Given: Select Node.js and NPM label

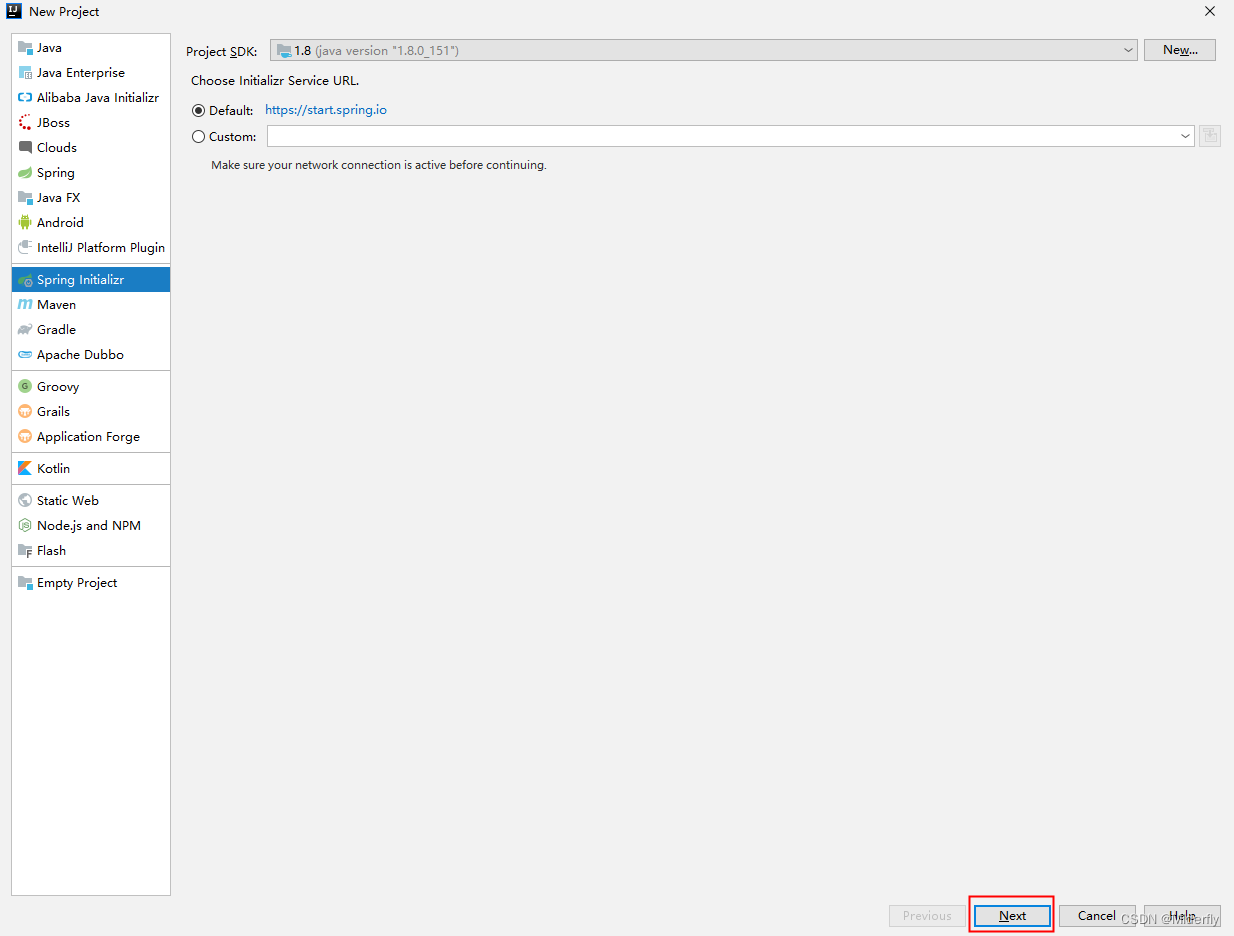Looking at the screenshot, I should click(x=89, y=526).
